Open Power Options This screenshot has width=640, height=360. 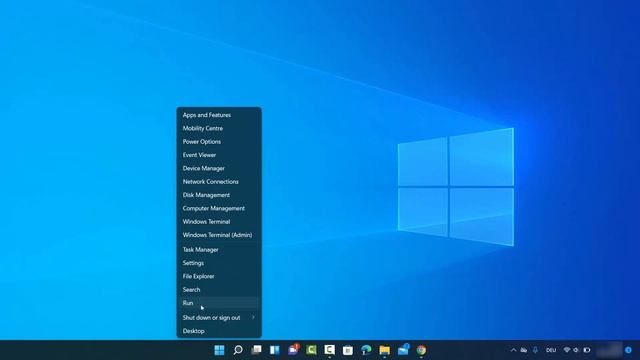(219, 142)
